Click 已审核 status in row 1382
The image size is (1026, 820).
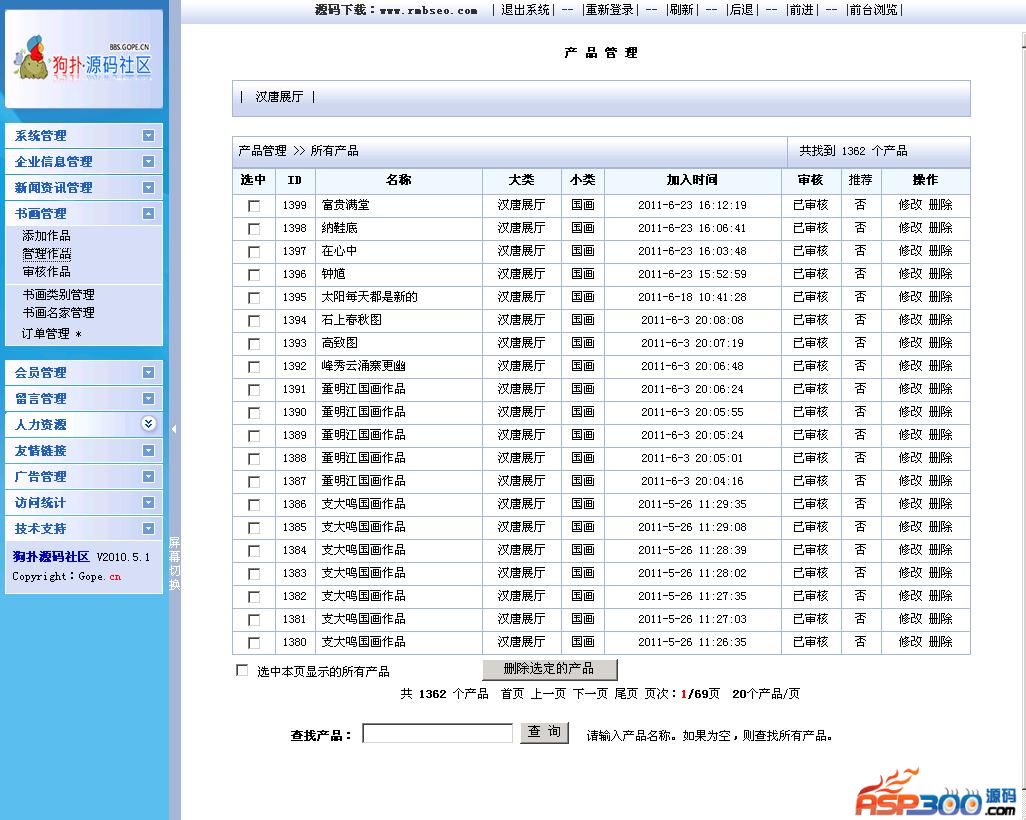point(811,596)
